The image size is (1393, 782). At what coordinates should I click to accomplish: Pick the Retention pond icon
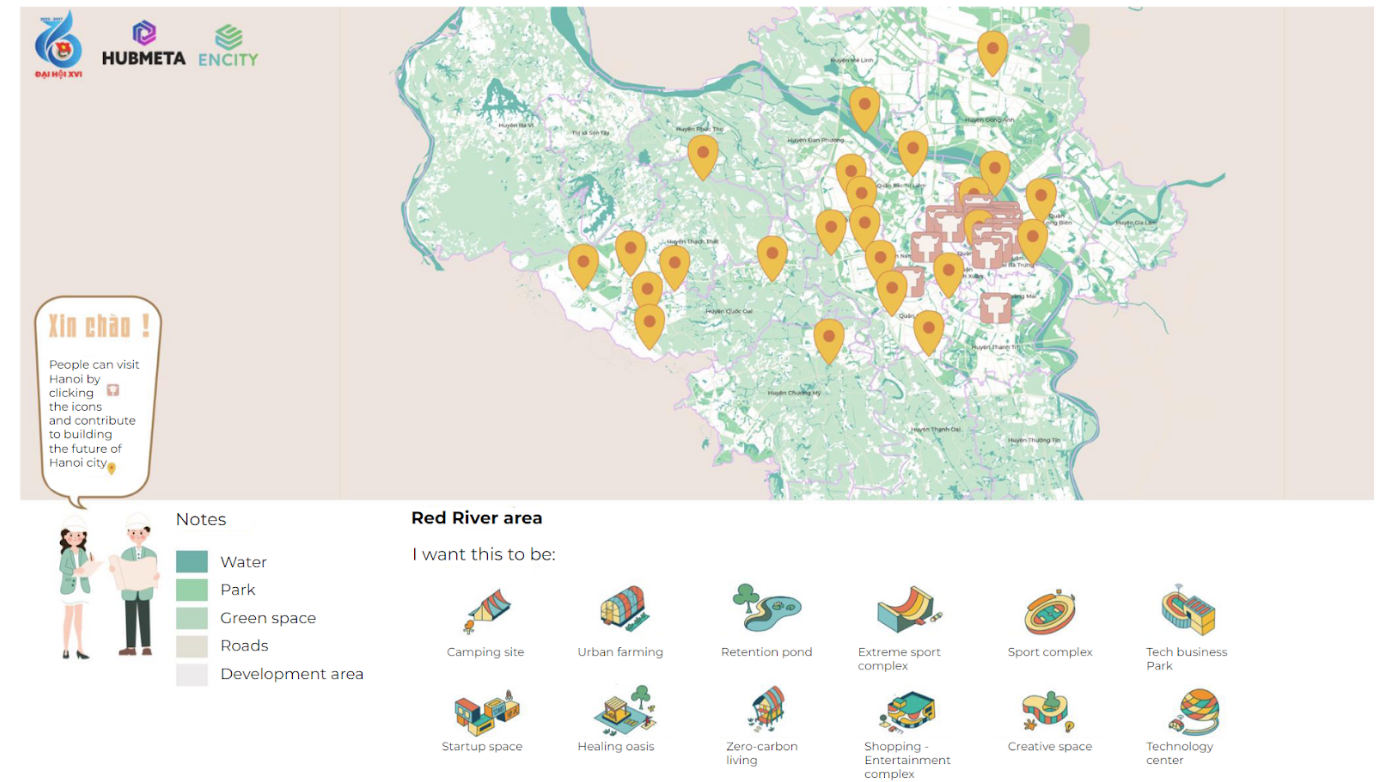[766, 607]
